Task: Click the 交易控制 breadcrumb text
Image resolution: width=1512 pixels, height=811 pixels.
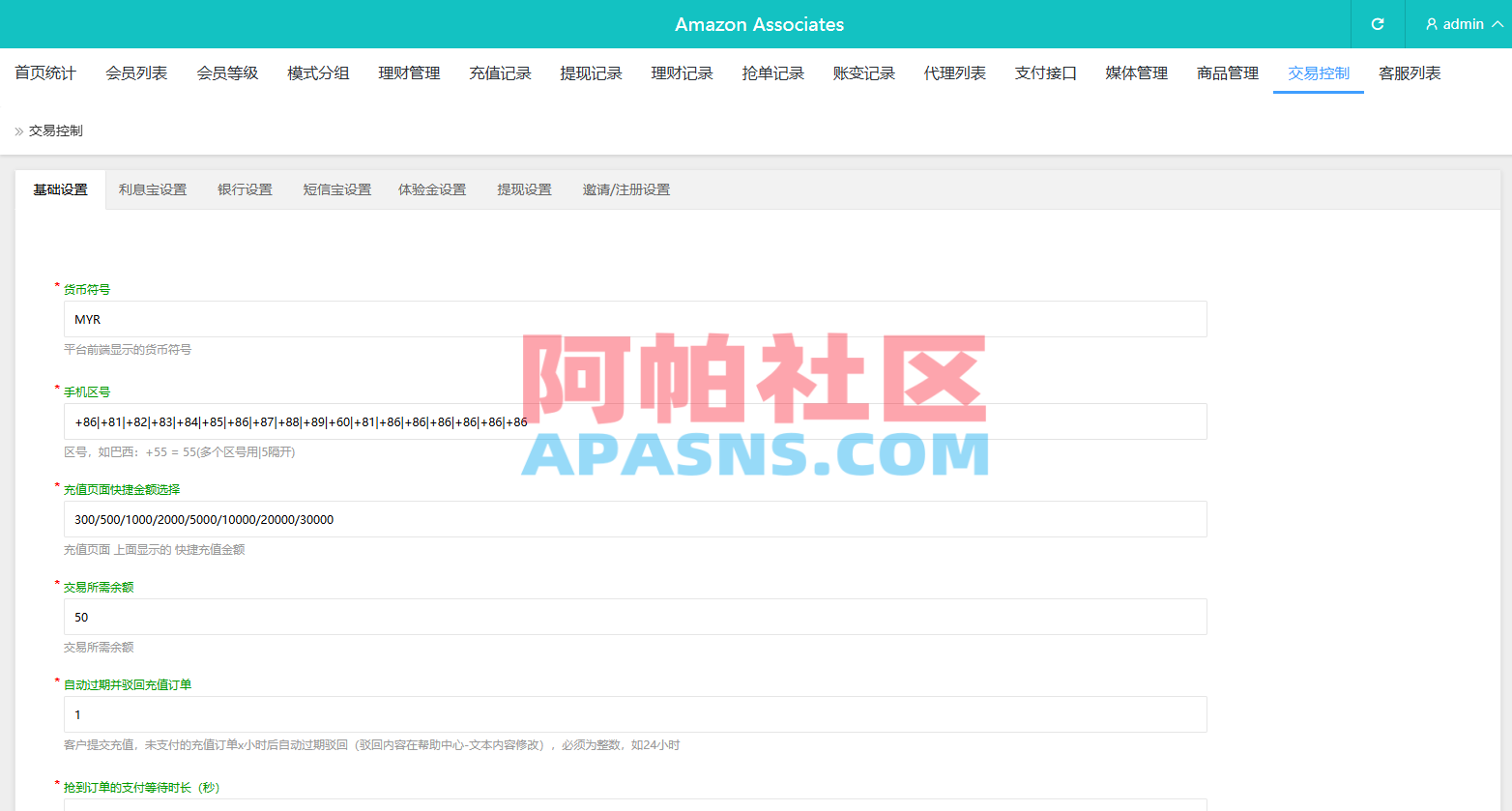Action: click(55, 130)
